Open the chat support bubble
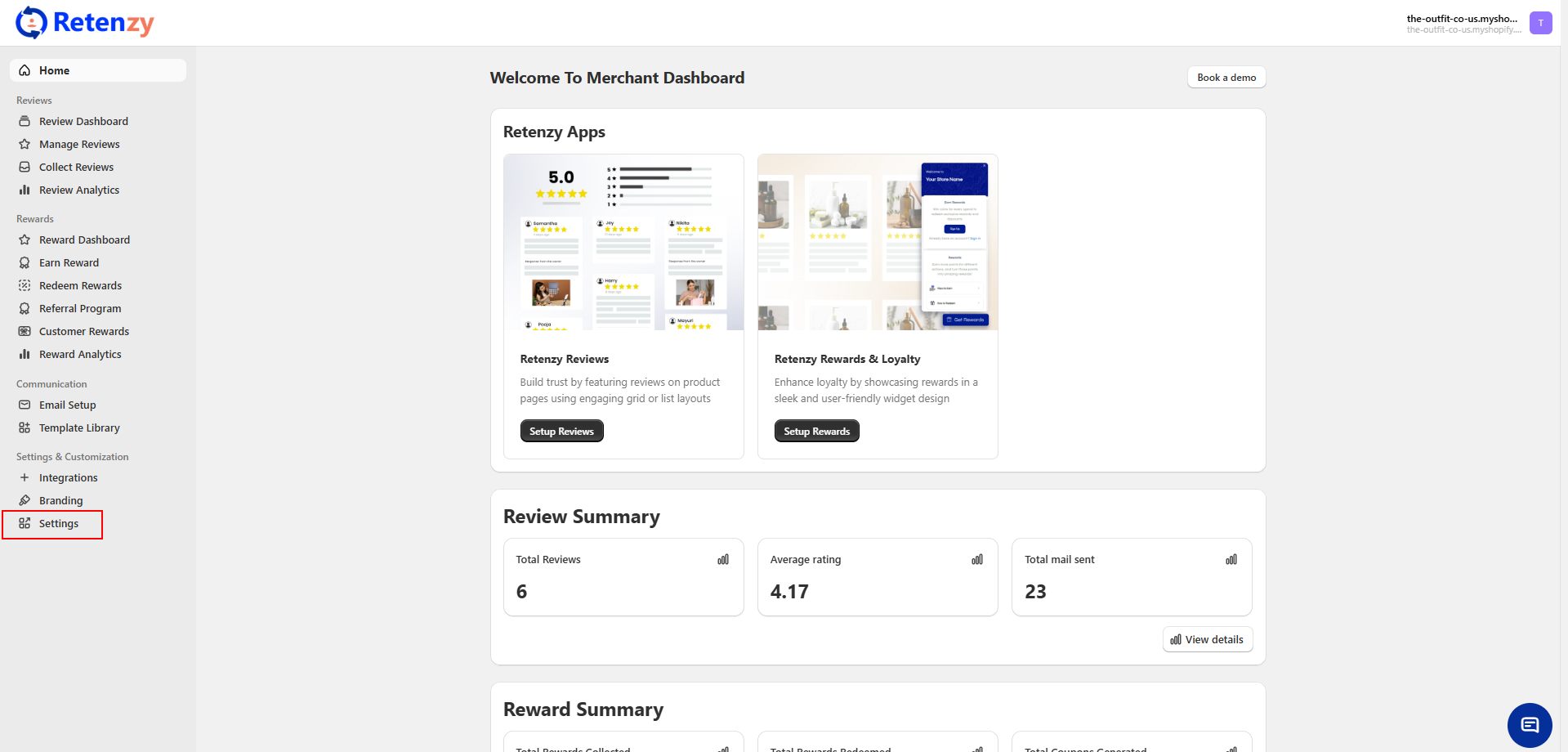 1530,725
